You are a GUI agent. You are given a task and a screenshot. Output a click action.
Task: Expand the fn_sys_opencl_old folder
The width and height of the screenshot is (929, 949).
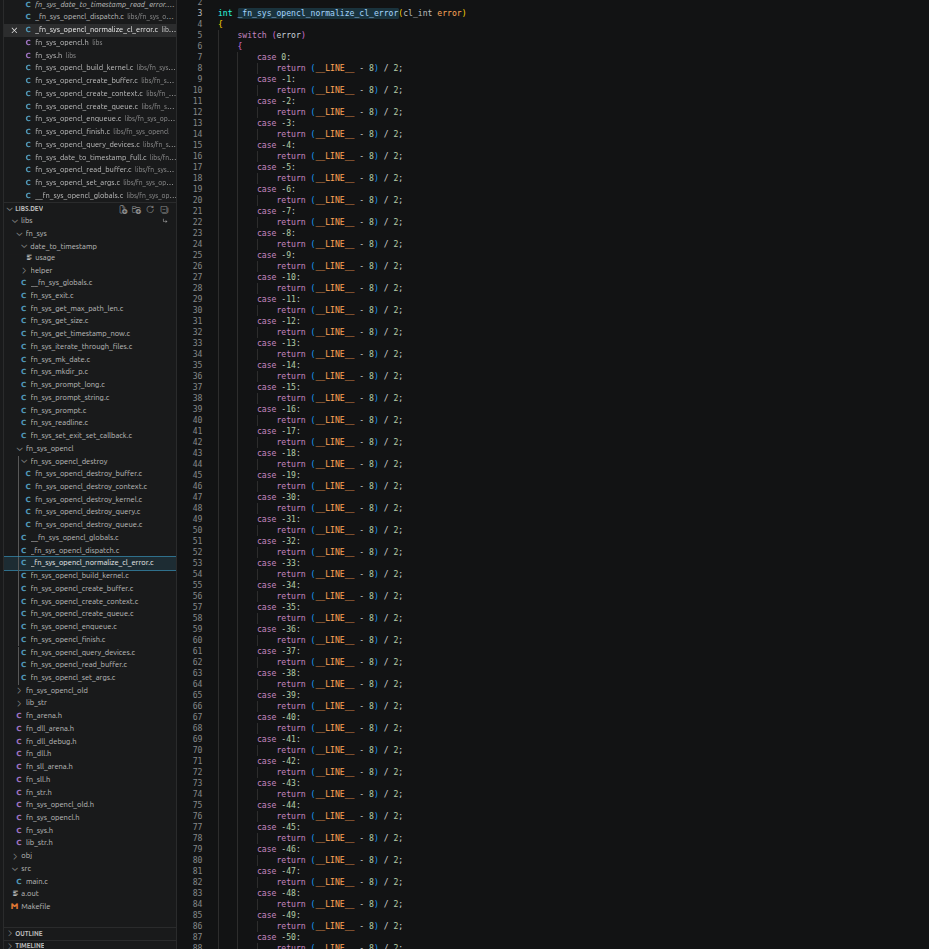tap(19, 690)
